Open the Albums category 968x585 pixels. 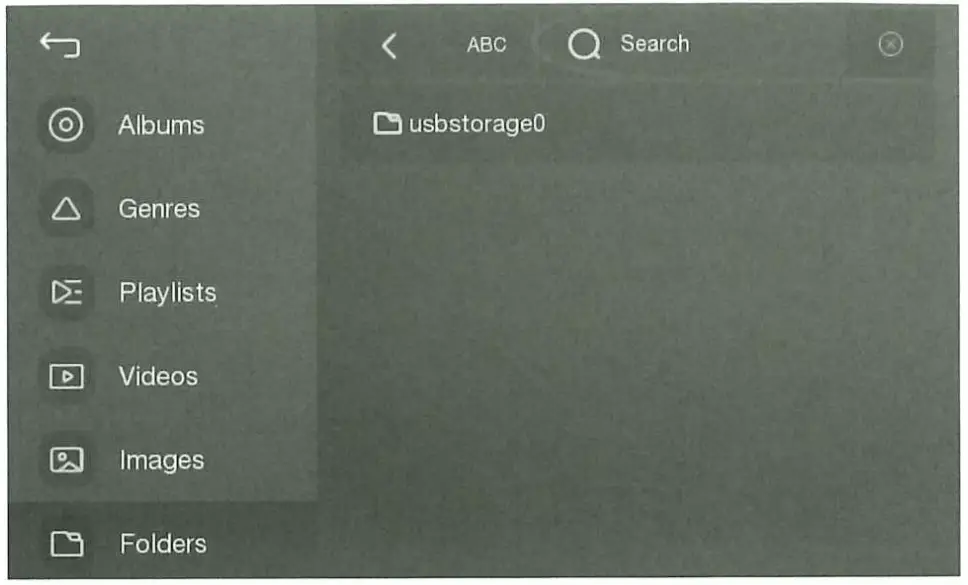(x=161, y=125)
